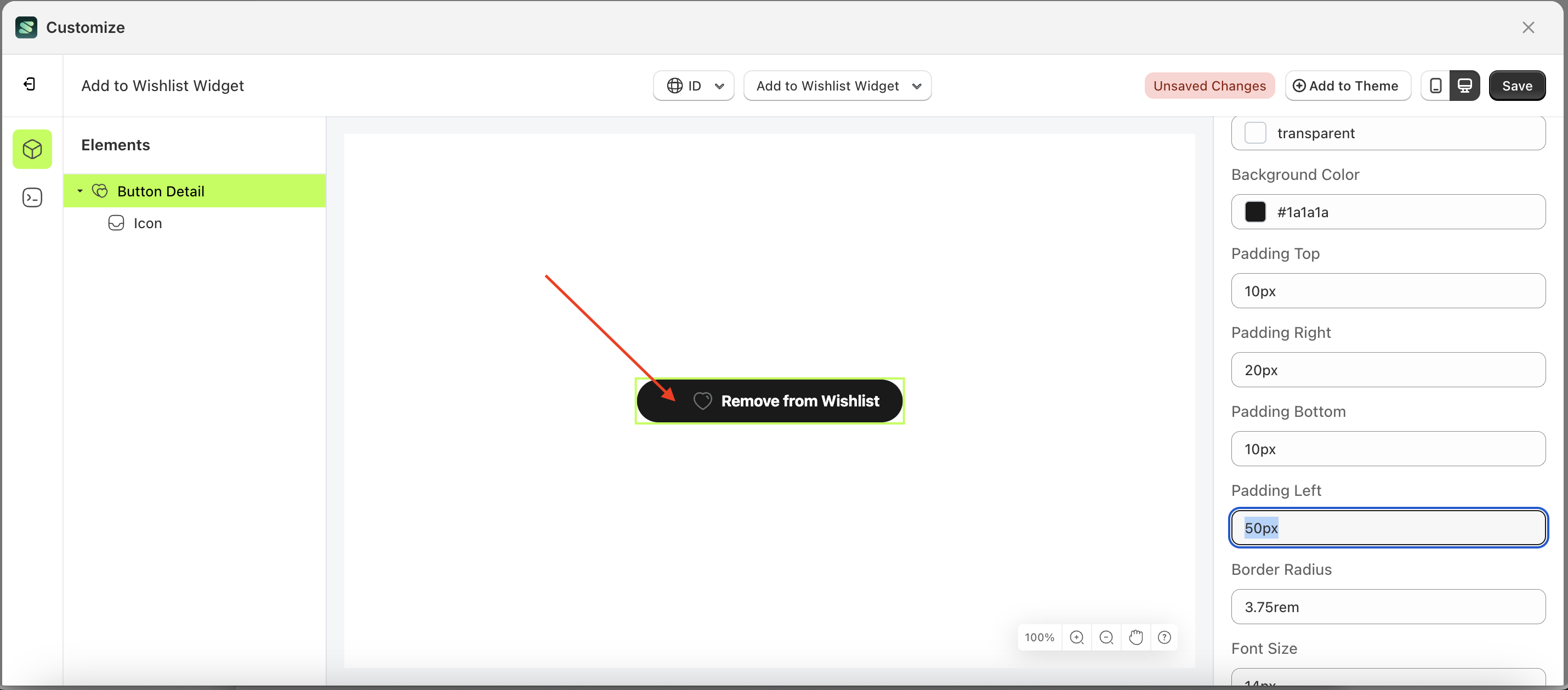Activate the hand pan tool

click(1136, 637)
